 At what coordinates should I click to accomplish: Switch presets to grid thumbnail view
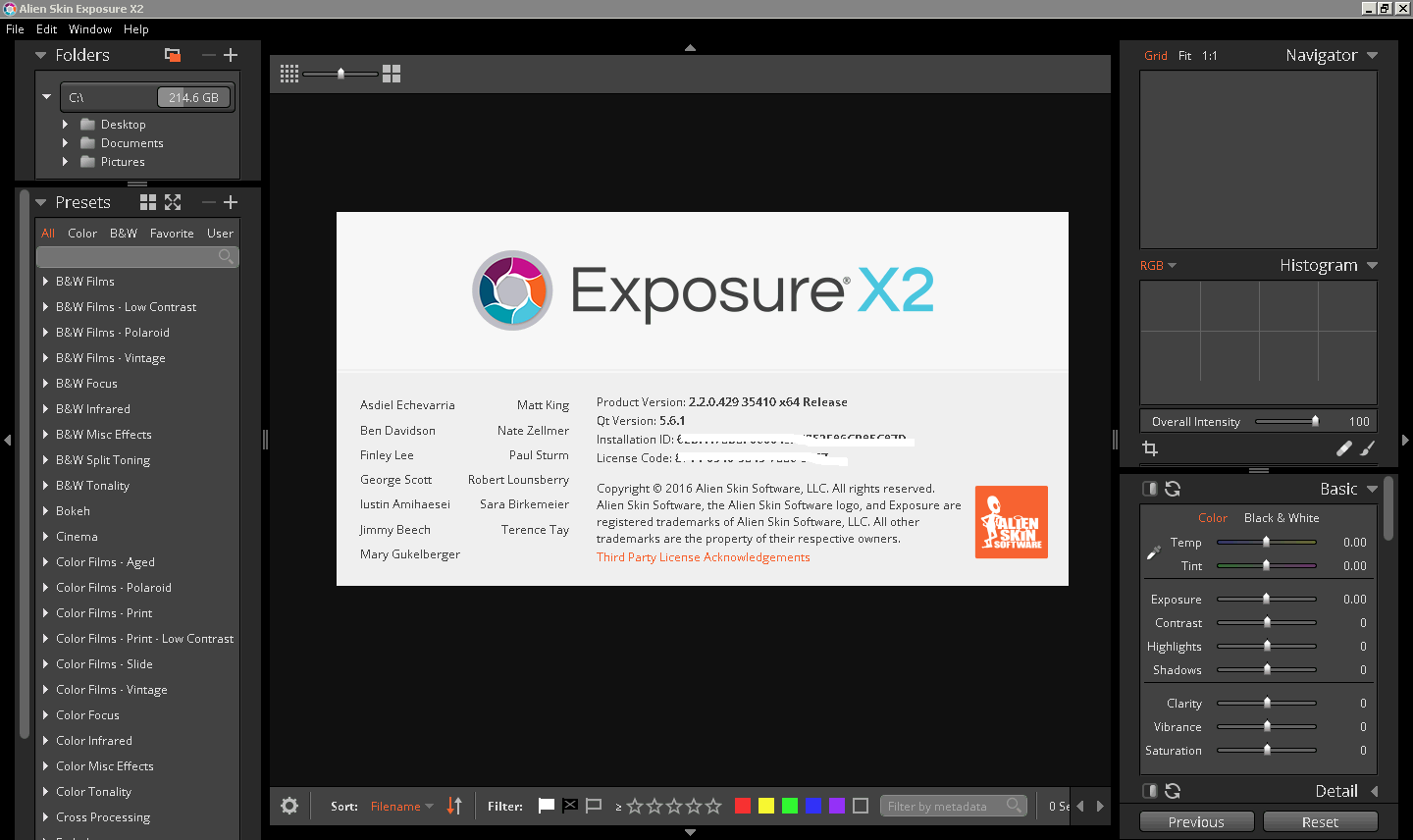(x=148, y=202)
